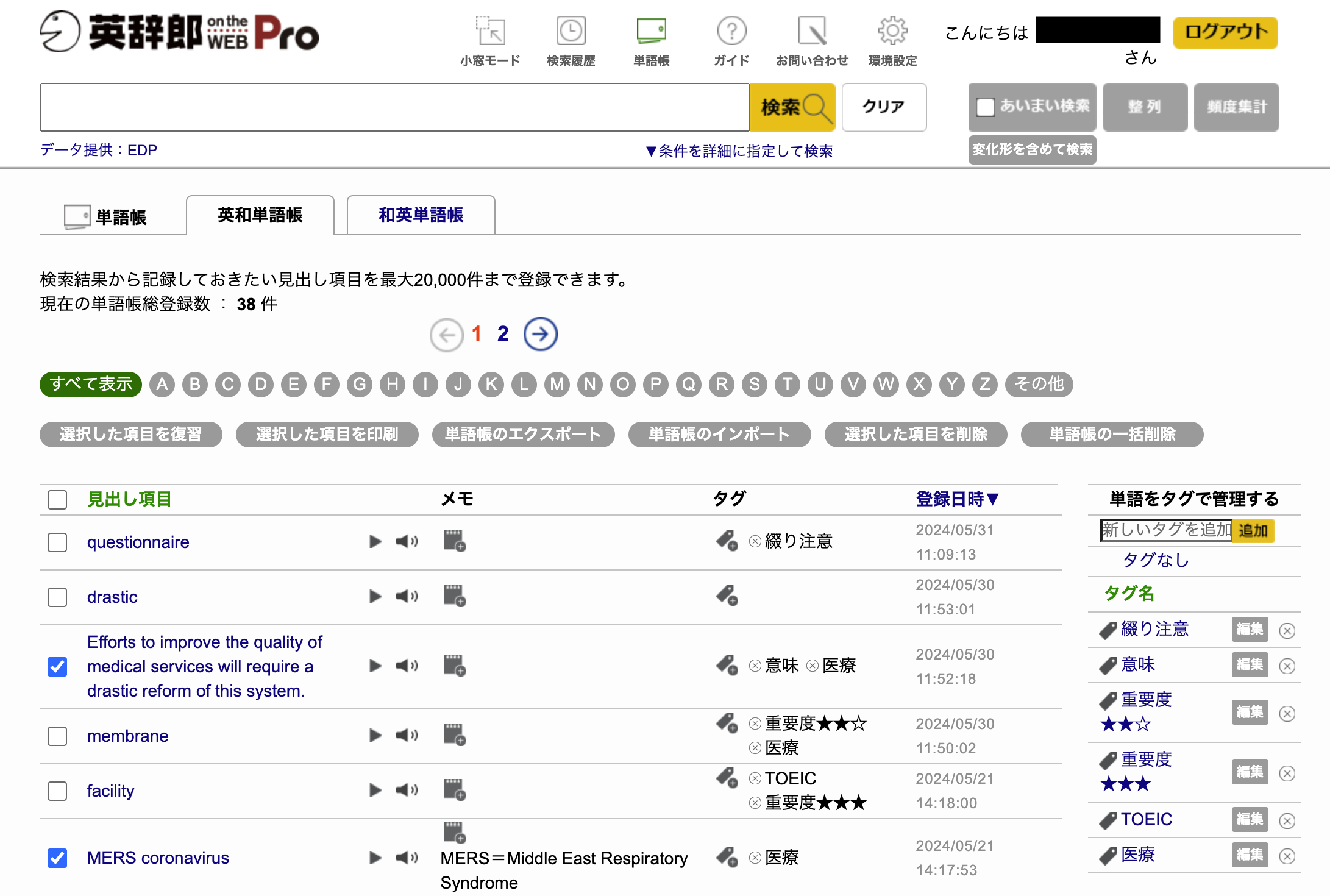Open the お問い合わせ contact icon
This screenshot has width=1330, height=896.
(812, 32)
